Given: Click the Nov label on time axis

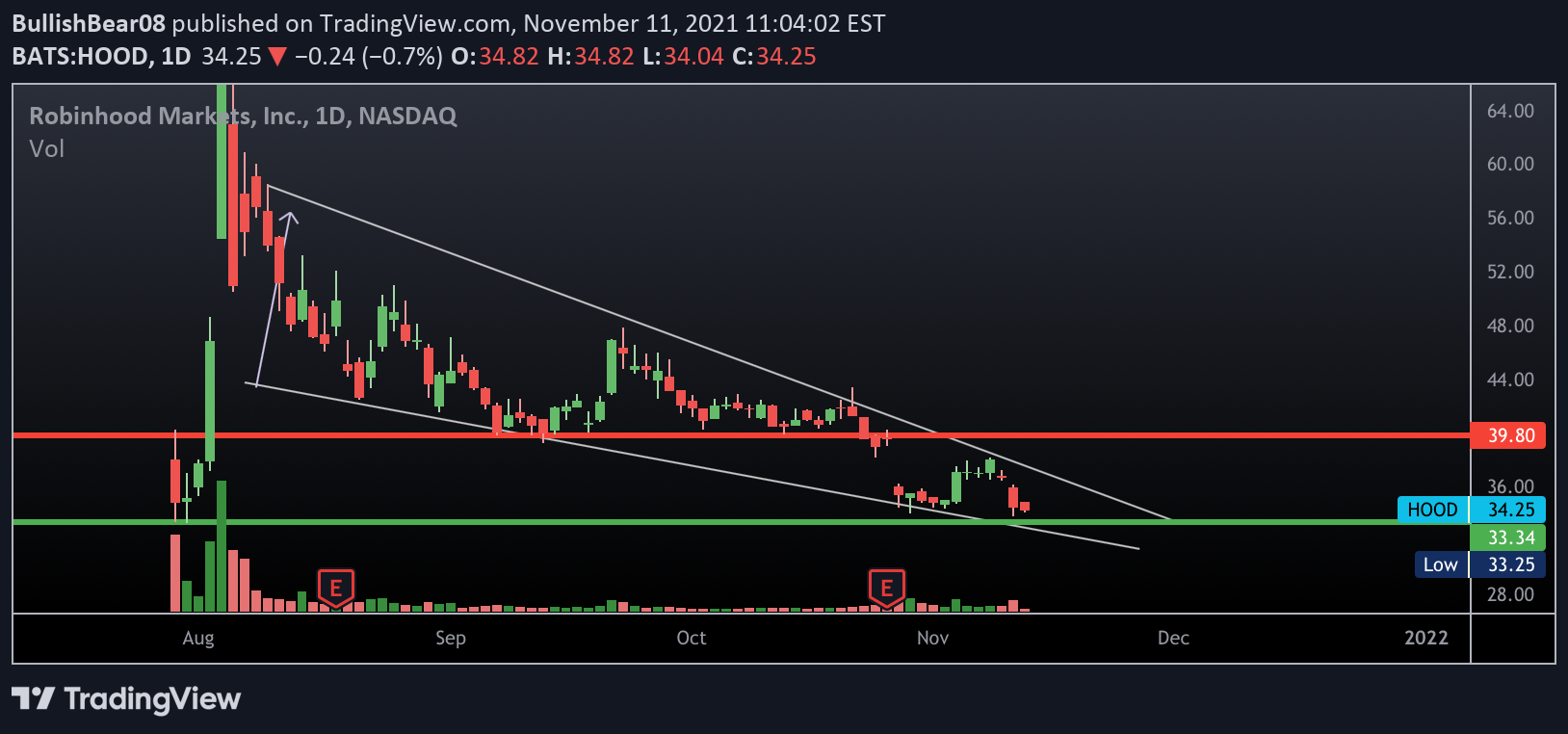Looking at the screenshot, I should click(x=932, y=638).
